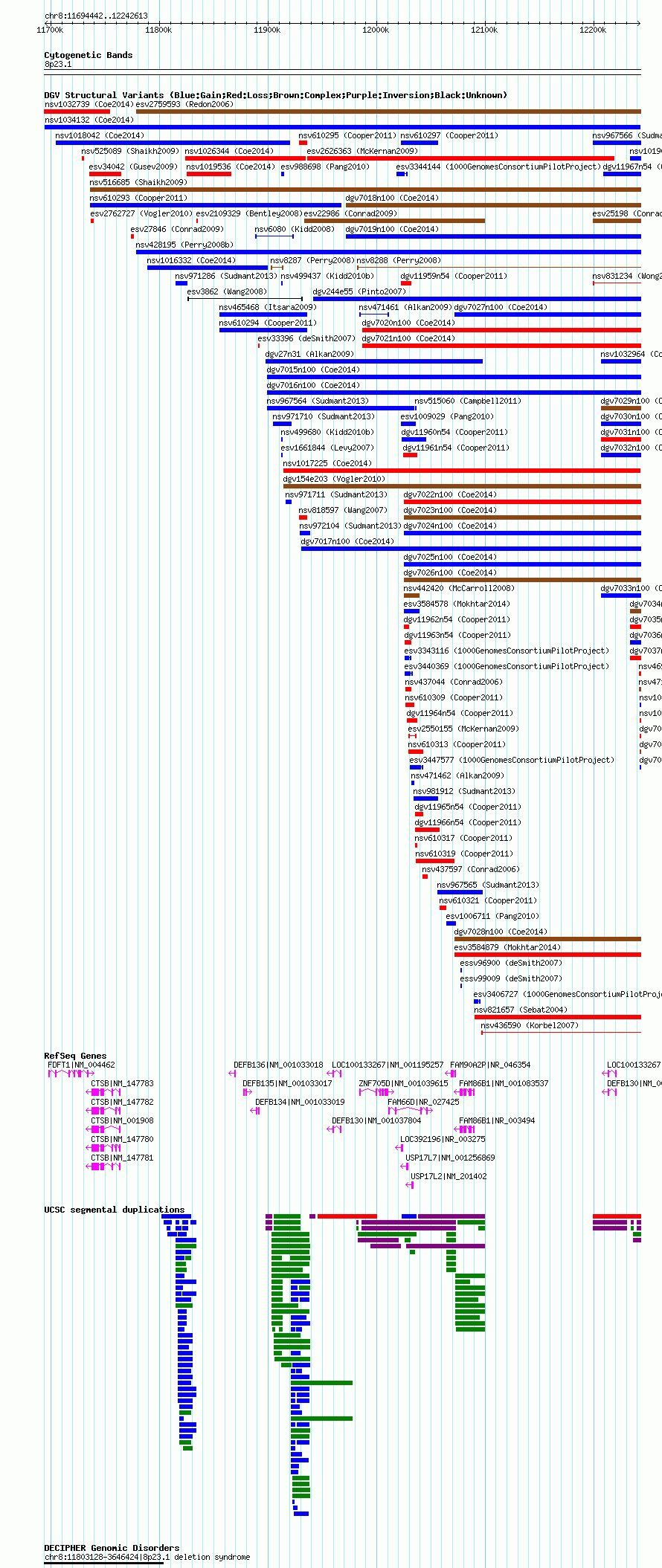Select variant esv2759593 (Redon2006)
The width and height of the screenshot is (662, 1568).
184,104
